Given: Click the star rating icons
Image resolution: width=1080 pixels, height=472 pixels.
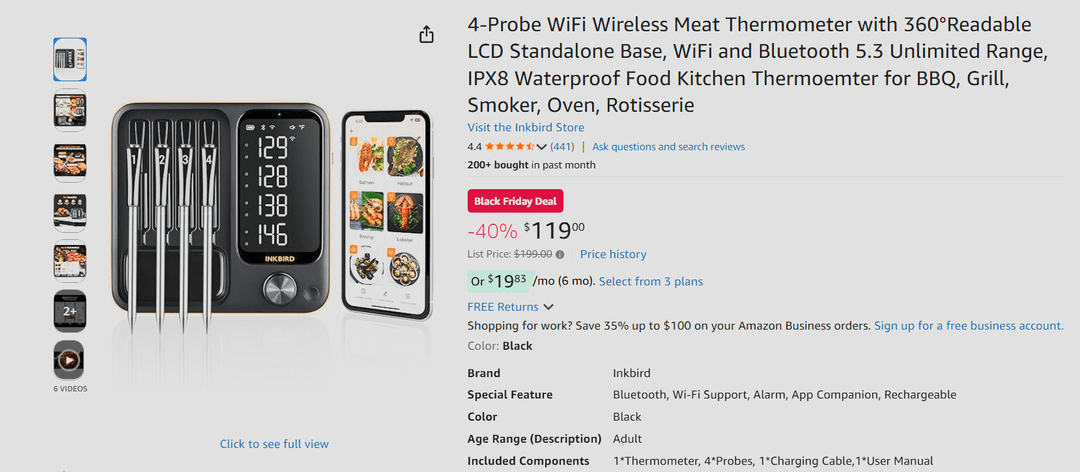Looking at the screenshot, I should tap(510, 147).
